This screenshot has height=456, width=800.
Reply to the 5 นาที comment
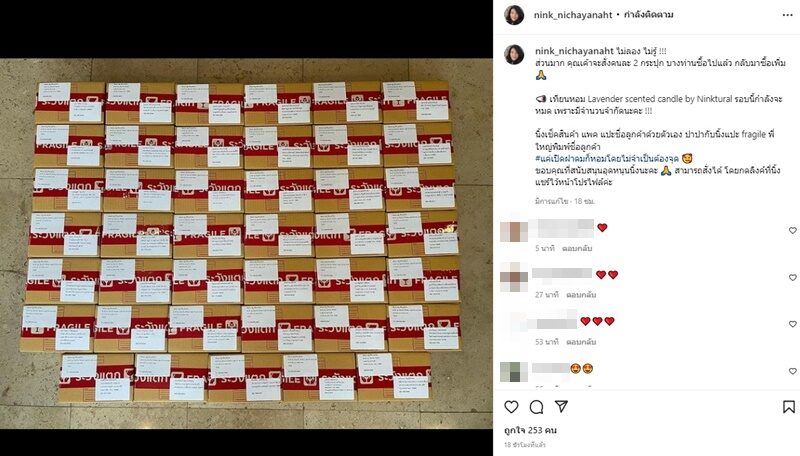point(577,248)
